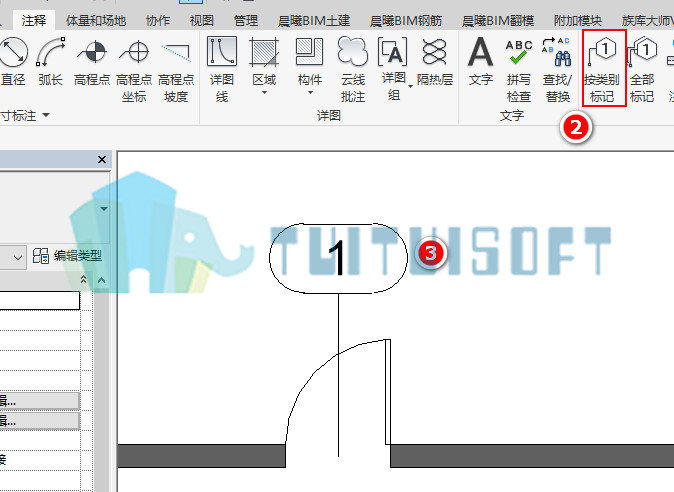Image resolution: width=674 pixels, height=492 pixels.
Task: Select the 高程点坡度 spot slope tool
Action: pyautogui.click(x=176, y=71)
